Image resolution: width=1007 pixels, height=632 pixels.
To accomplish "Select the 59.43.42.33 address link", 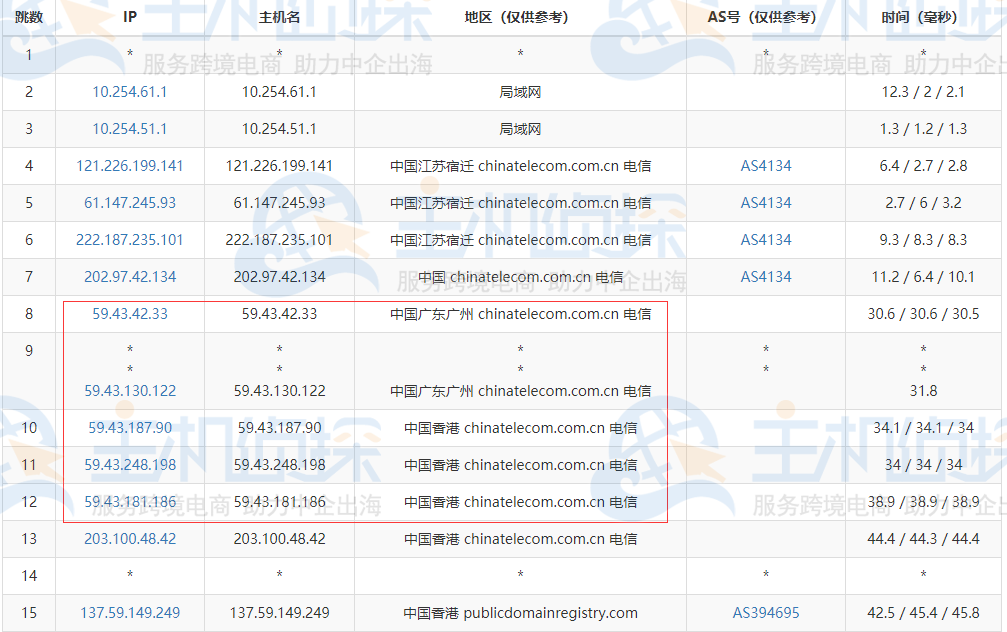I will pyautogui.click(x=129, y=314).
